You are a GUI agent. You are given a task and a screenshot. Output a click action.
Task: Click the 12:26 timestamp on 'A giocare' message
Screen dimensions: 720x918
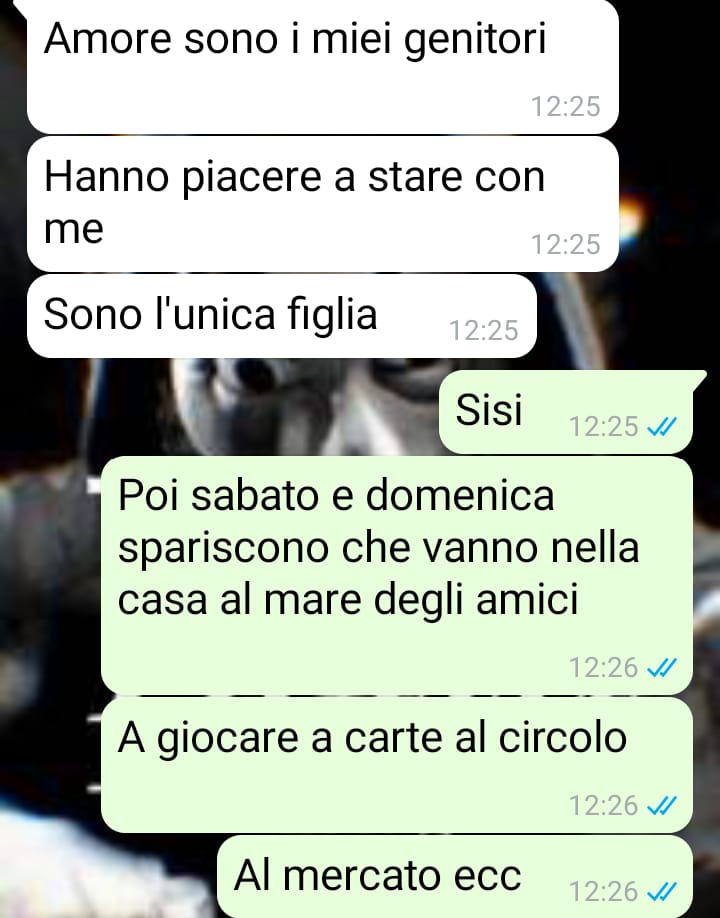click(603, 806)
